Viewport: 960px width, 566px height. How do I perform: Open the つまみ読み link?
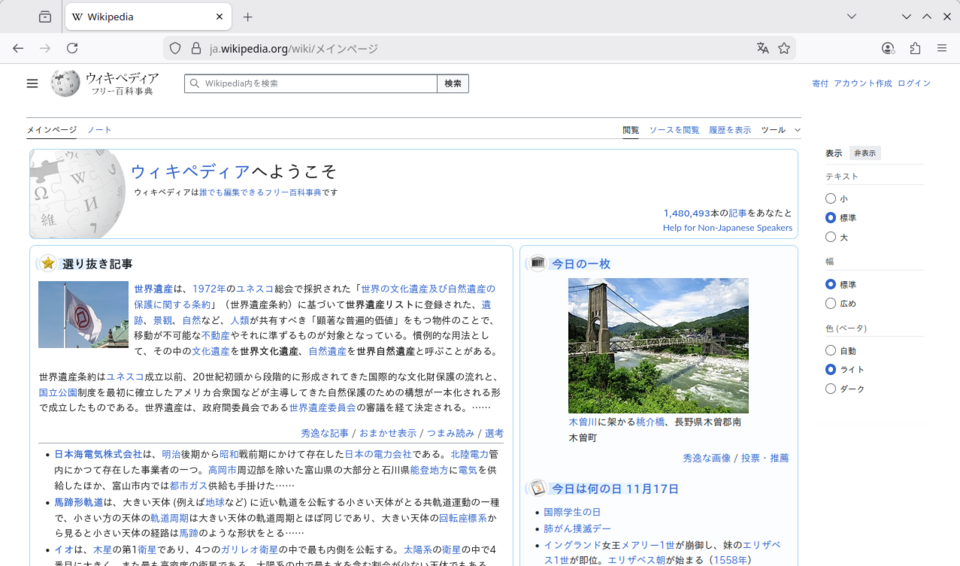coord(450,433)
